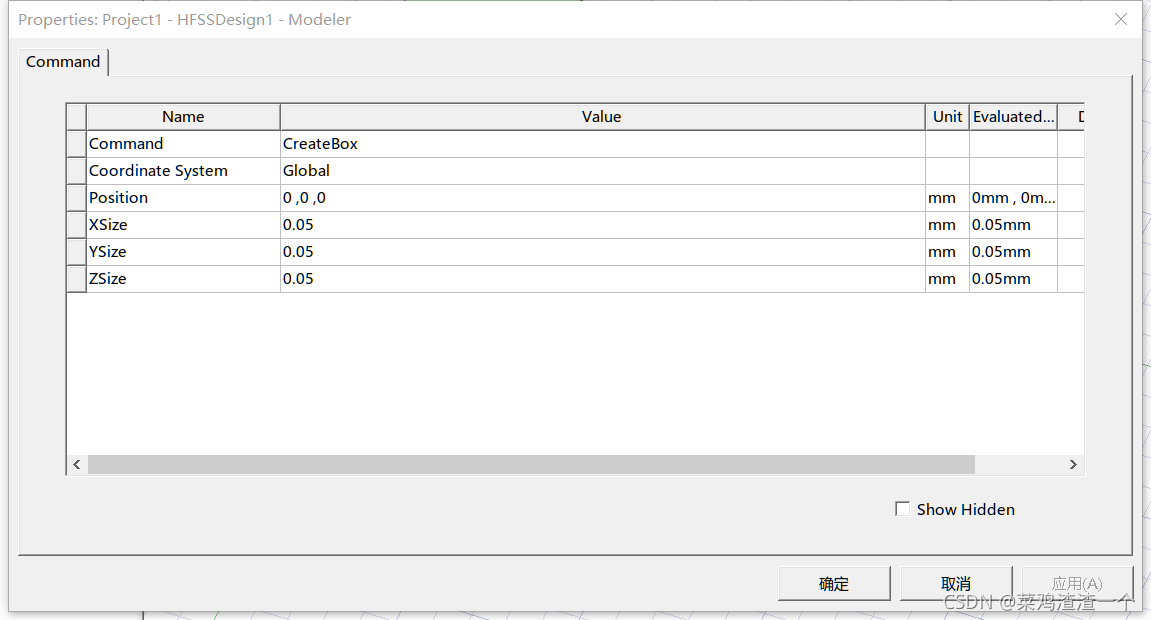Click the 确定 (OK) button
The height and width of the screenshot is (620, 1151).
[x=834, y=583]
